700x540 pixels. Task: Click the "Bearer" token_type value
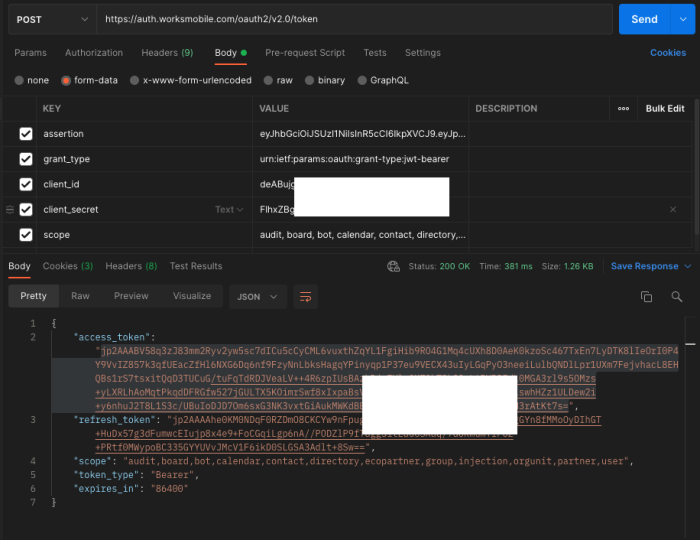pyautogui.click(x=172, y=475)
